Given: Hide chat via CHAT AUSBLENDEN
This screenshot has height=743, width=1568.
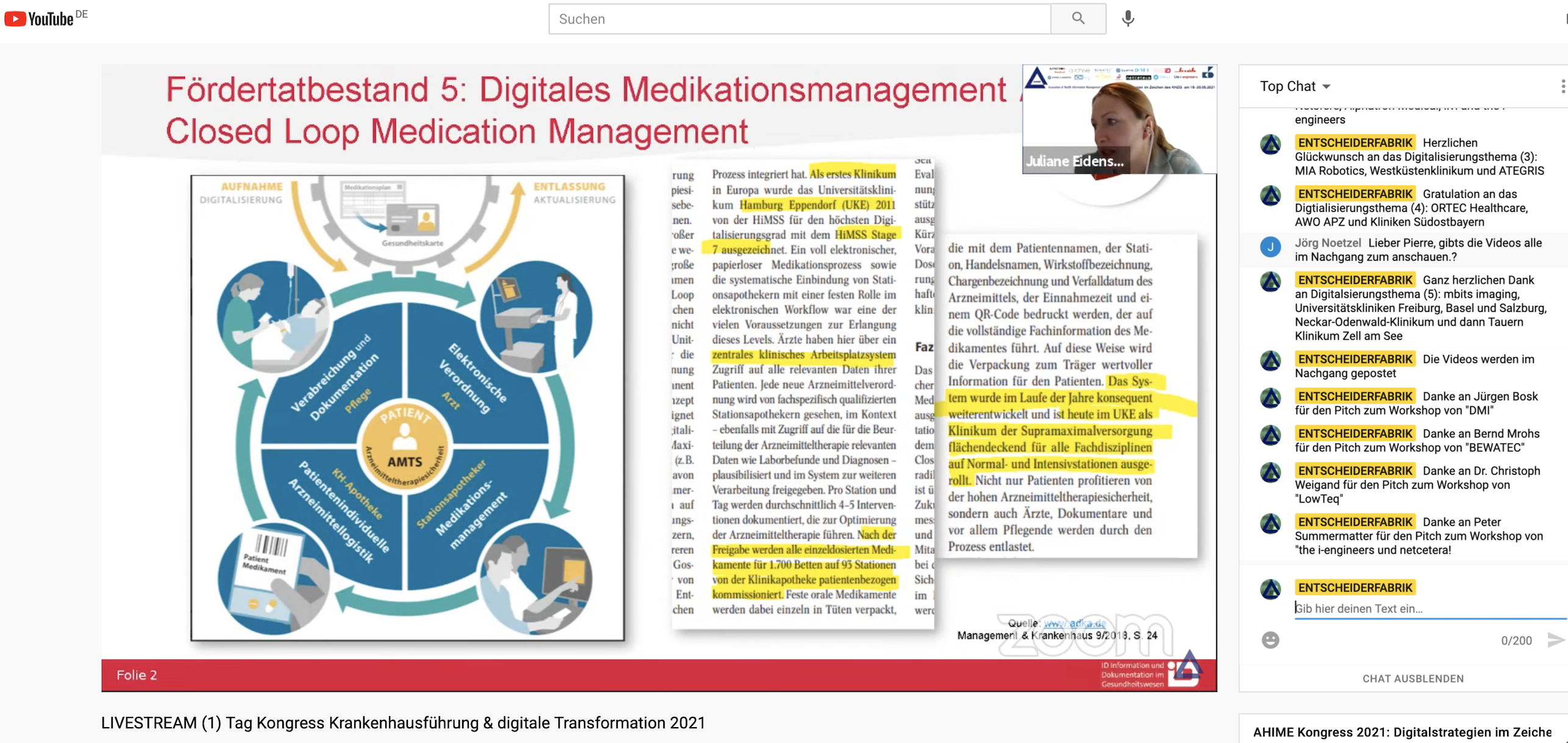Looking at the screenshot, I should (x=1413, y=678).
